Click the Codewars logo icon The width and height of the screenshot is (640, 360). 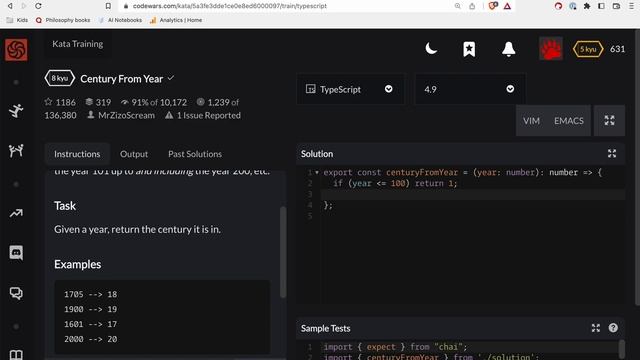[x=16, y=49]
